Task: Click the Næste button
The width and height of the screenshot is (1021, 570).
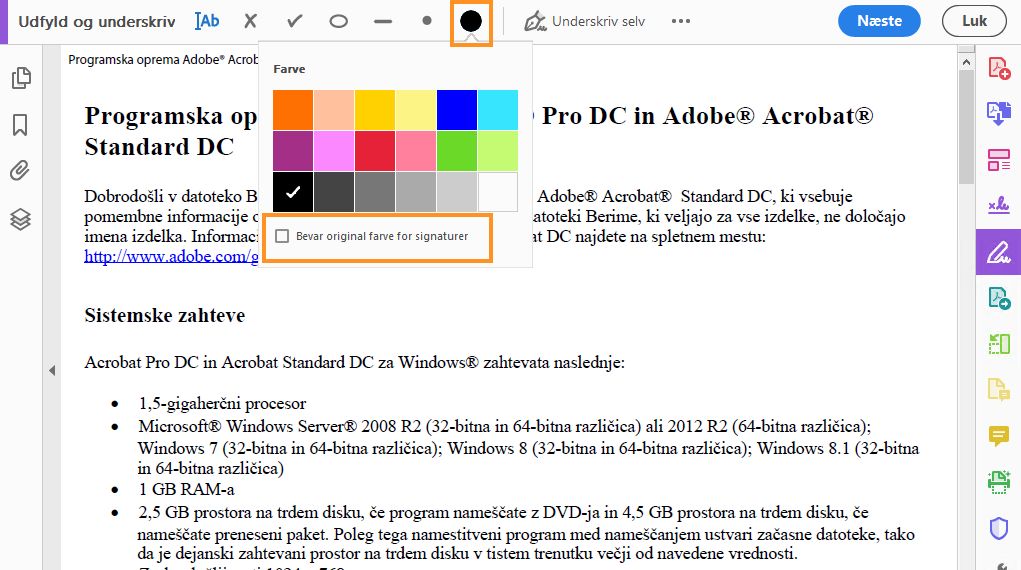Action: coord(879,21)
